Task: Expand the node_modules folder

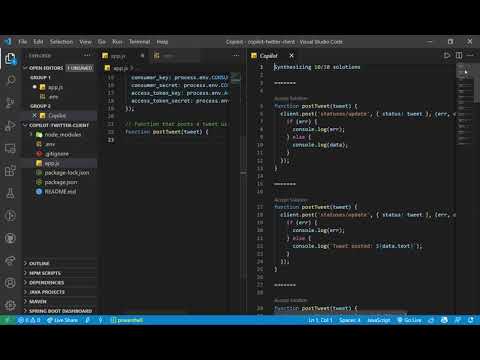Action: [x=58, y=135]
